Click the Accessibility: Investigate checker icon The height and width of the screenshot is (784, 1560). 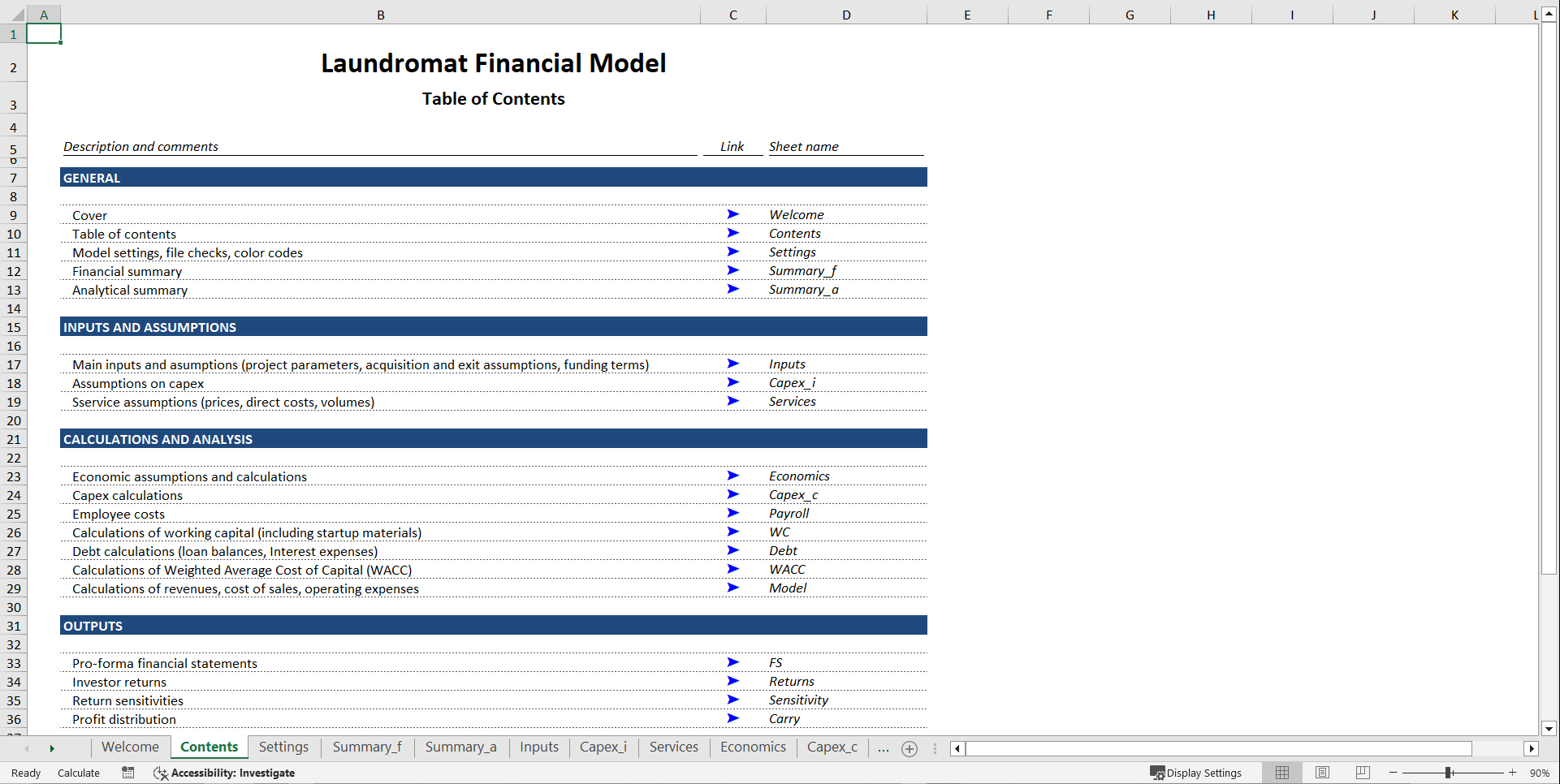tap(160, 773)
